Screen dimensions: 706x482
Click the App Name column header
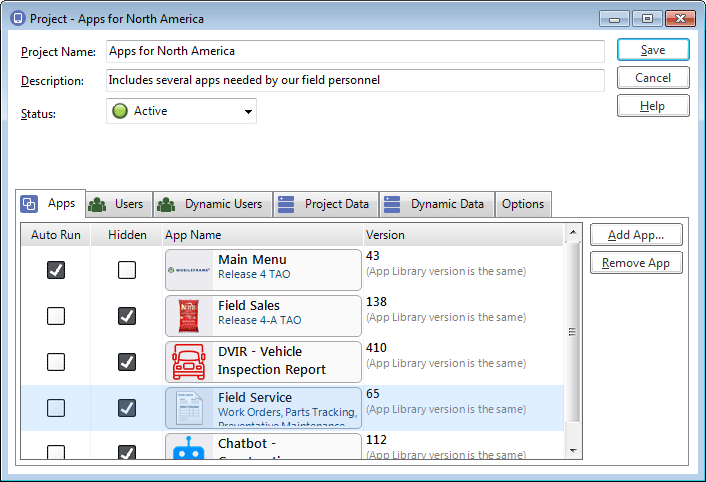click(x=263, y=235)
